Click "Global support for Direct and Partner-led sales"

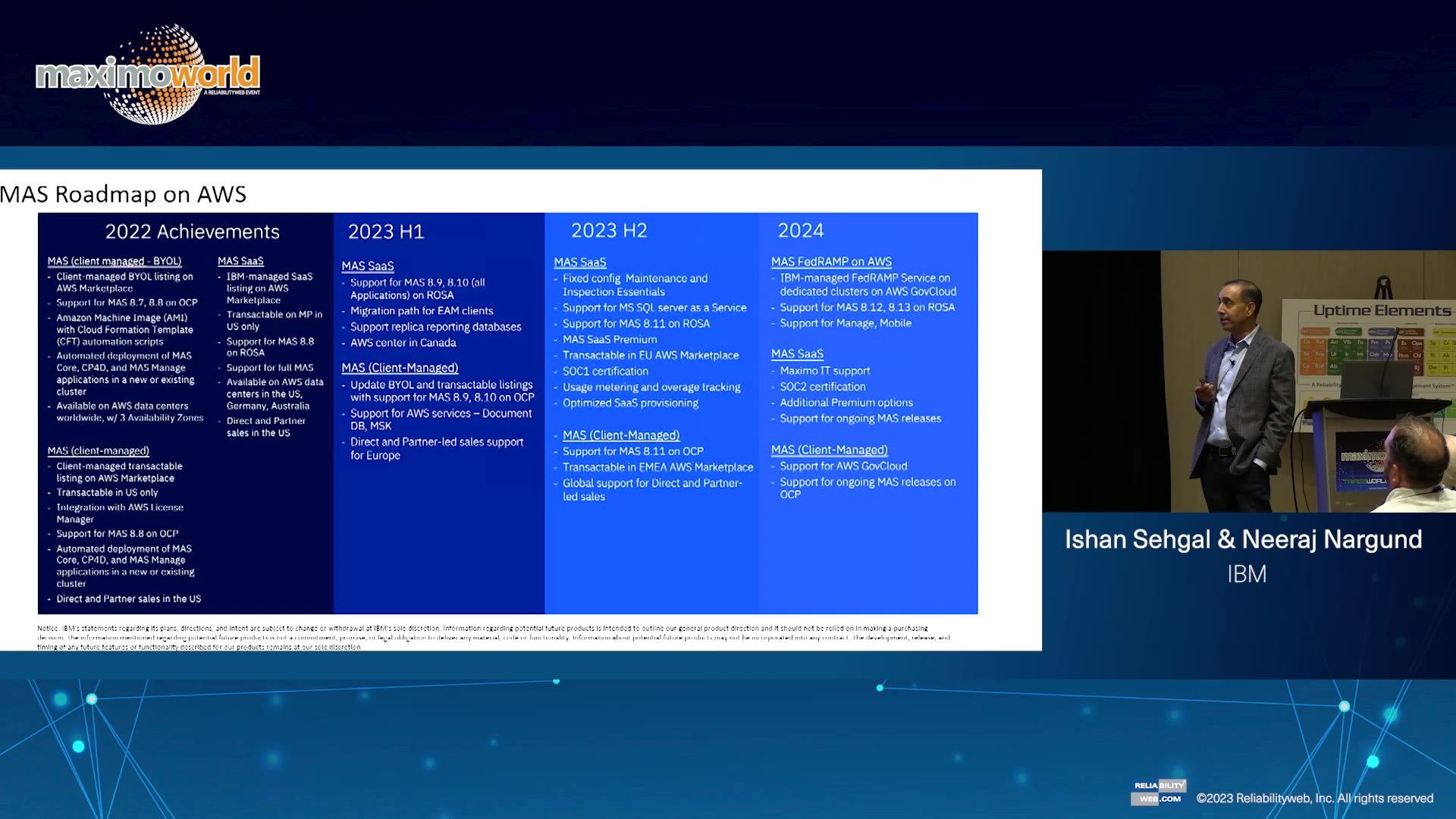pyautogui.click(x=653, y=490)
